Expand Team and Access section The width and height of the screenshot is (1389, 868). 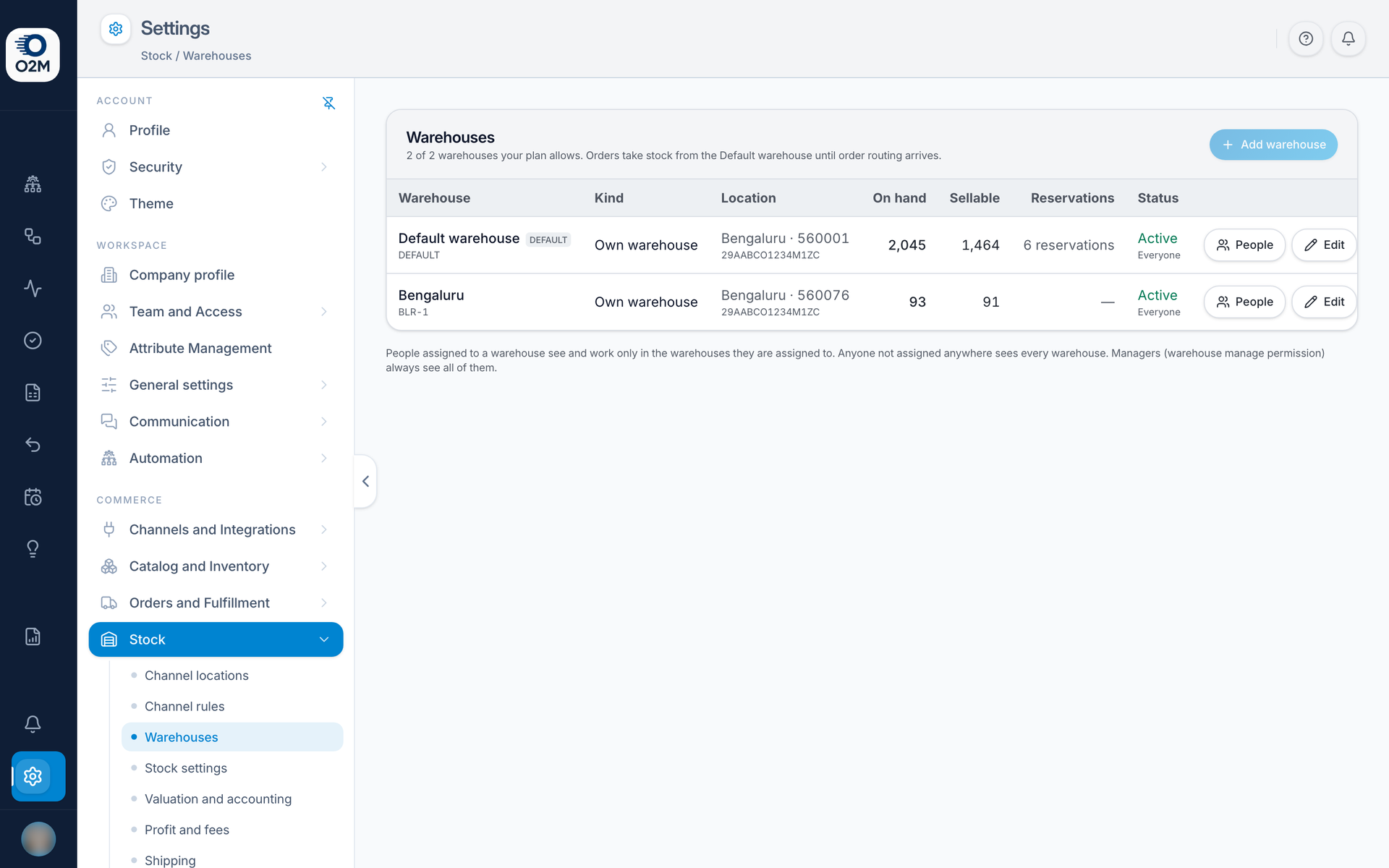(323, 312)
